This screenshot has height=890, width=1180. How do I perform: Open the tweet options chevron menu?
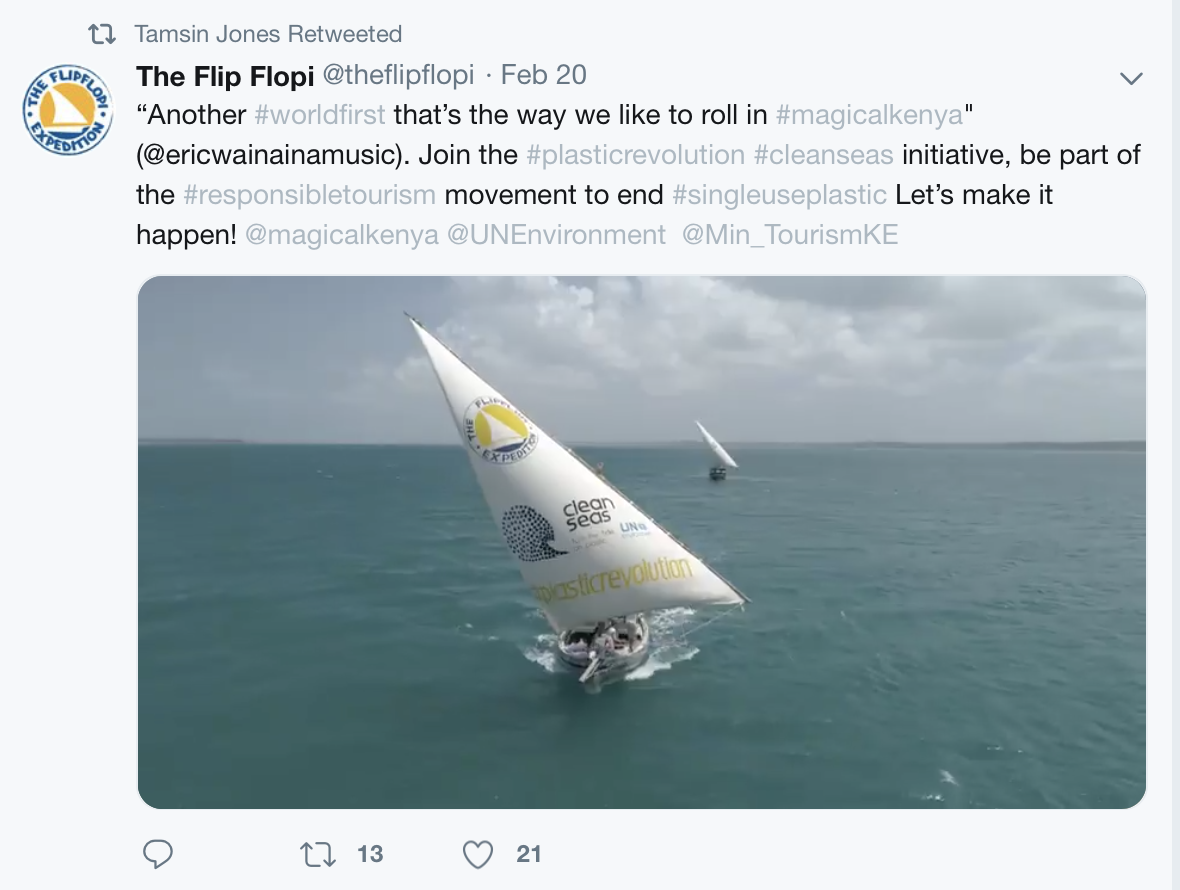pos(1131,78)
